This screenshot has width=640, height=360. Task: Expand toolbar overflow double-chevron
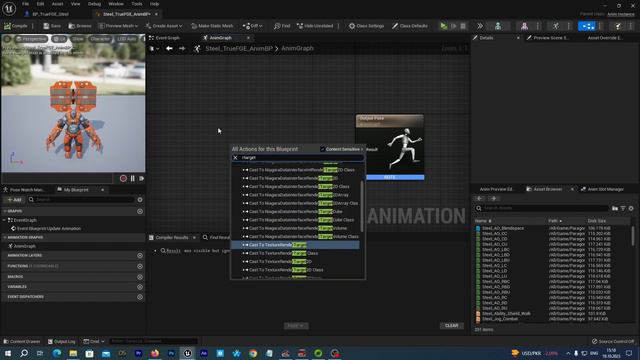480,26
